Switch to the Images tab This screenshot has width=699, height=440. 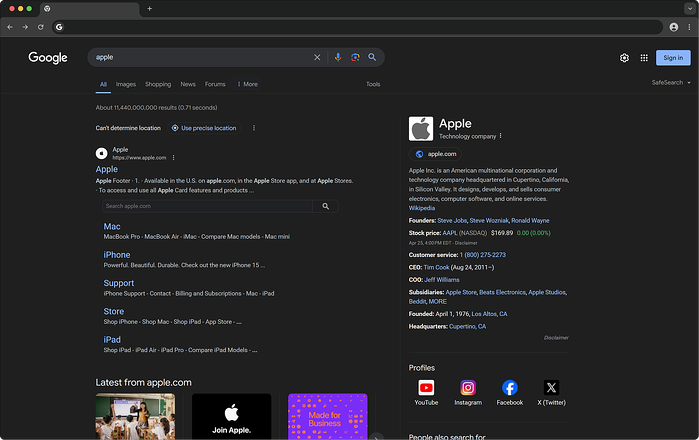coord(125,84)
